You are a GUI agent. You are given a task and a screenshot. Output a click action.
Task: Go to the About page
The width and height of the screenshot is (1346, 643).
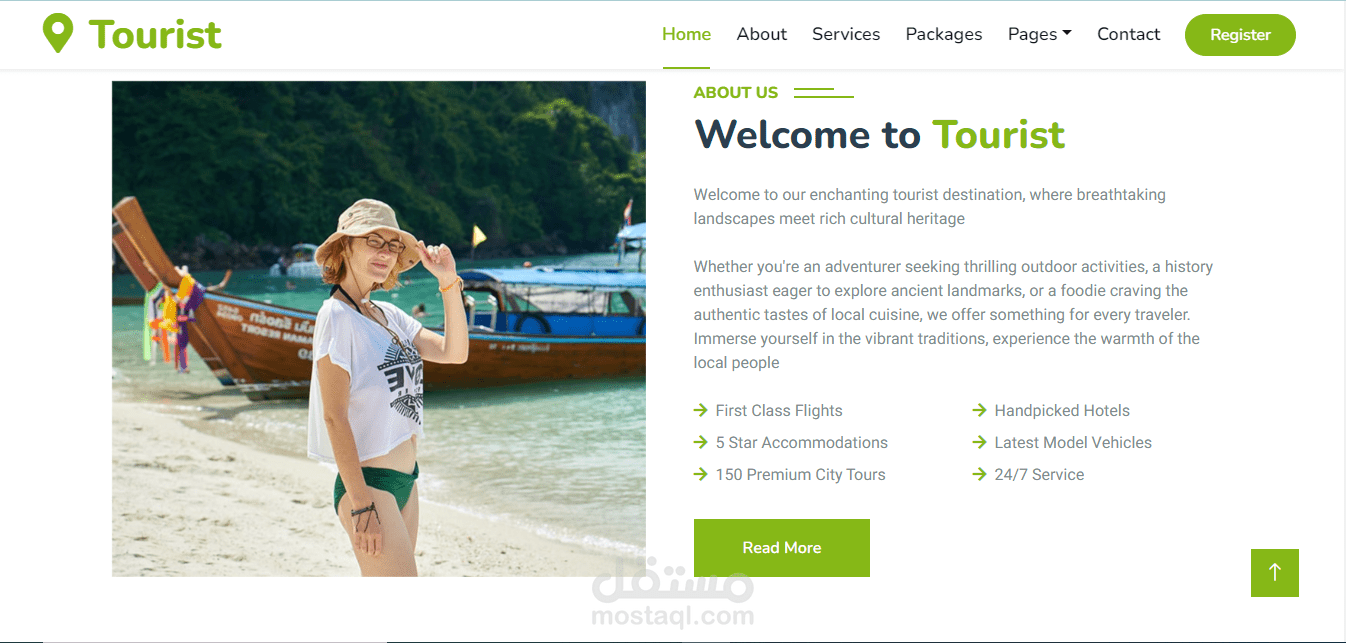(762, 34)
